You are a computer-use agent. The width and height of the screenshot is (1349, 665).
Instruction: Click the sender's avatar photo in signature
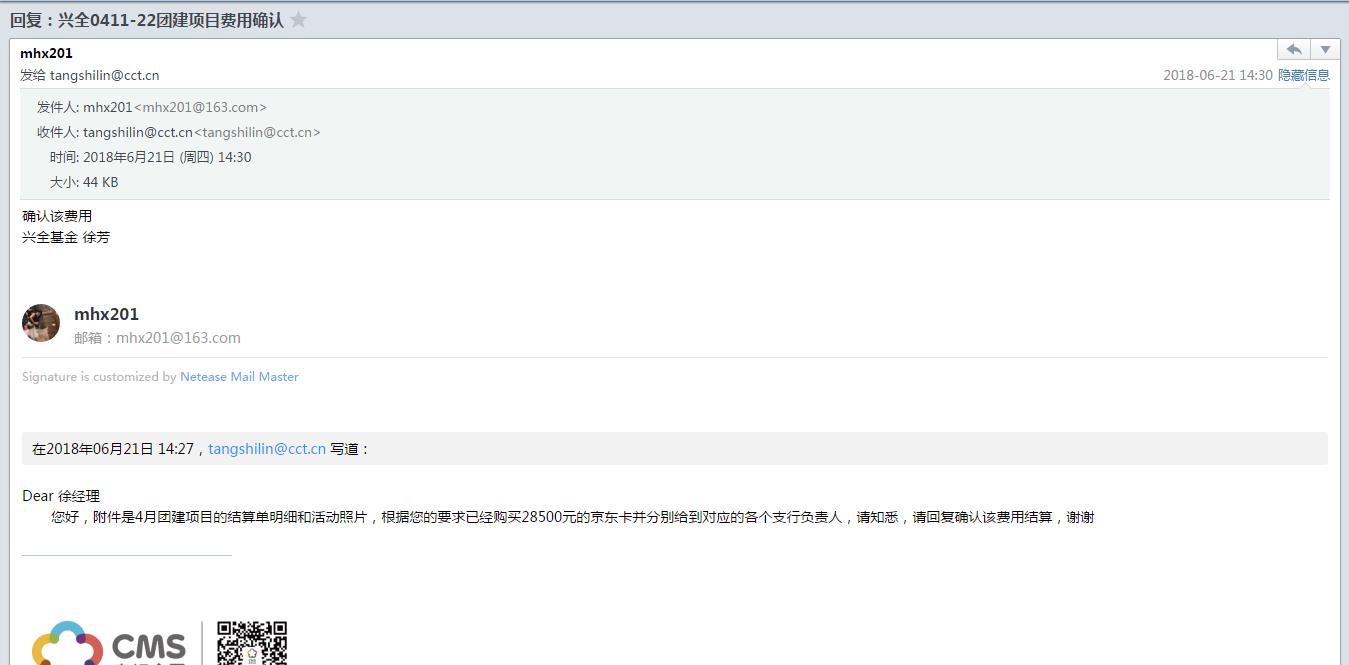(41, 323)
